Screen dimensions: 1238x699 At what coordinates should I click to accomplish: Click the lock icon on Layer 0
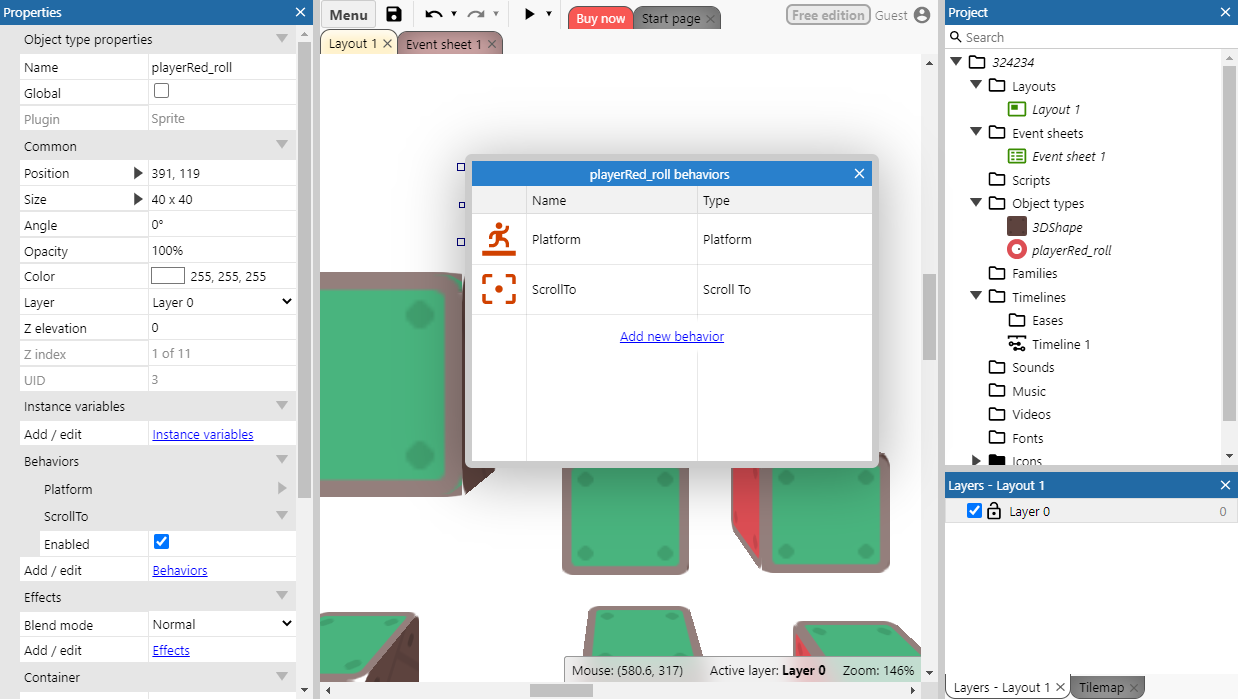pyautogui.click(x=994, y=511)
